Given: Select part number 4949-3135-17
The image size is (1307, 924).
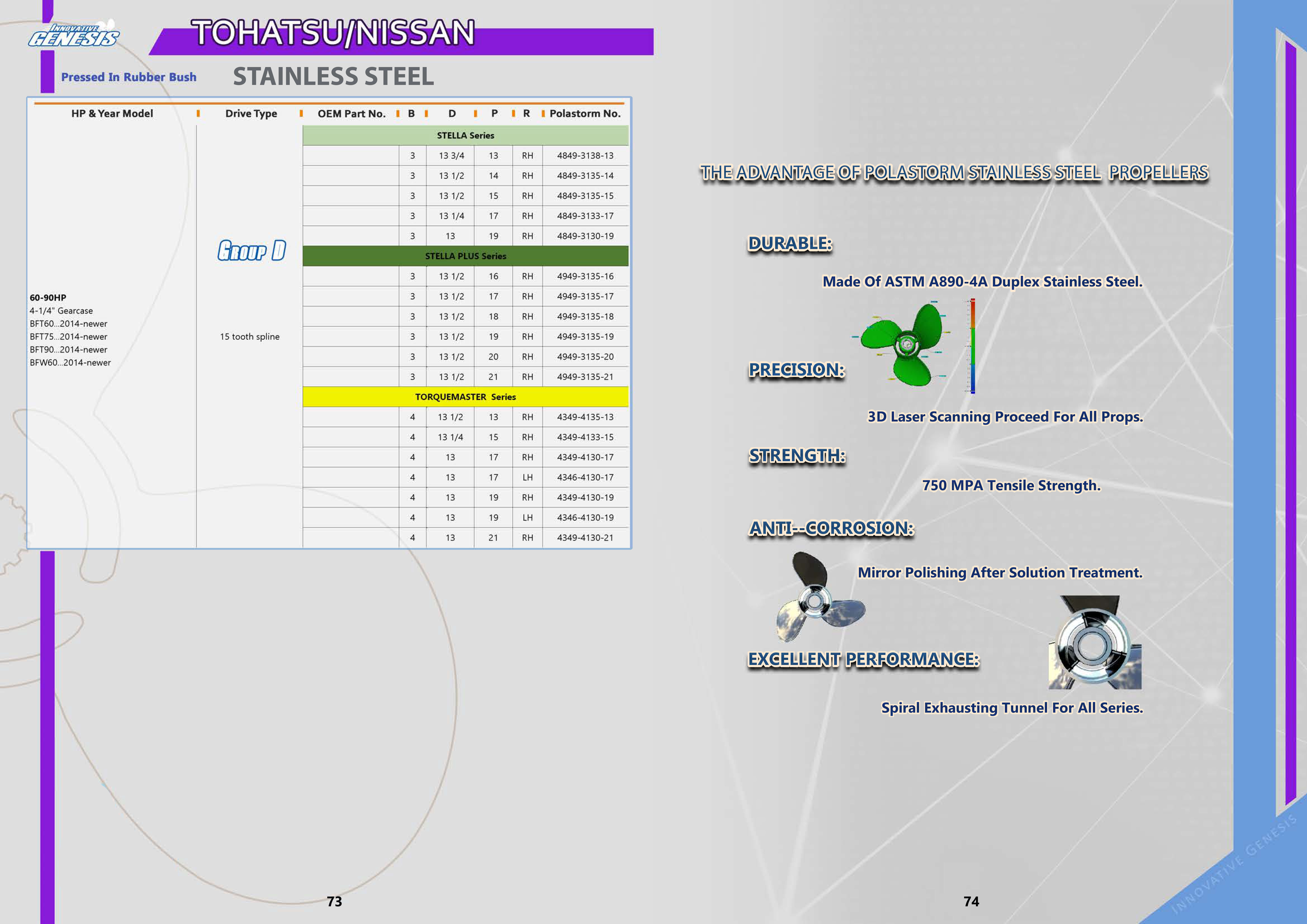Looking at the screenshot, I should (x=585, y=297).
